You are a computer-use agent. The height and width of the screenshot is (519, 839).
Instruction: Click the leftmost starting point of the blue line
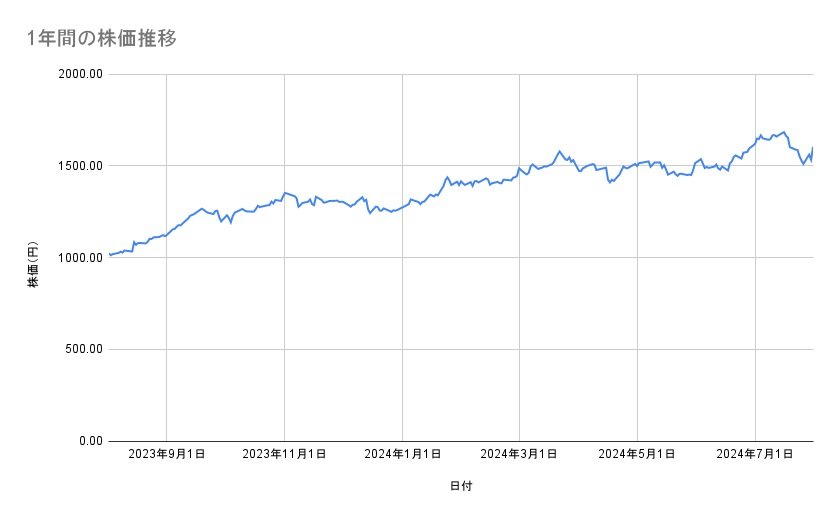(x=109, y=255)
